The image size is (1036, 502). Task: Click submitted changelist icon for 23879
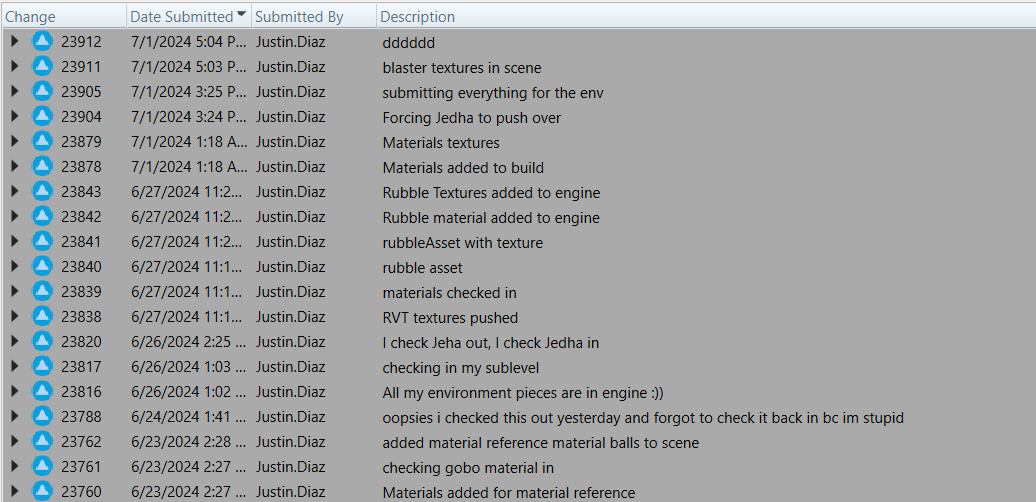pyautogui.click(x=42, y=142)
